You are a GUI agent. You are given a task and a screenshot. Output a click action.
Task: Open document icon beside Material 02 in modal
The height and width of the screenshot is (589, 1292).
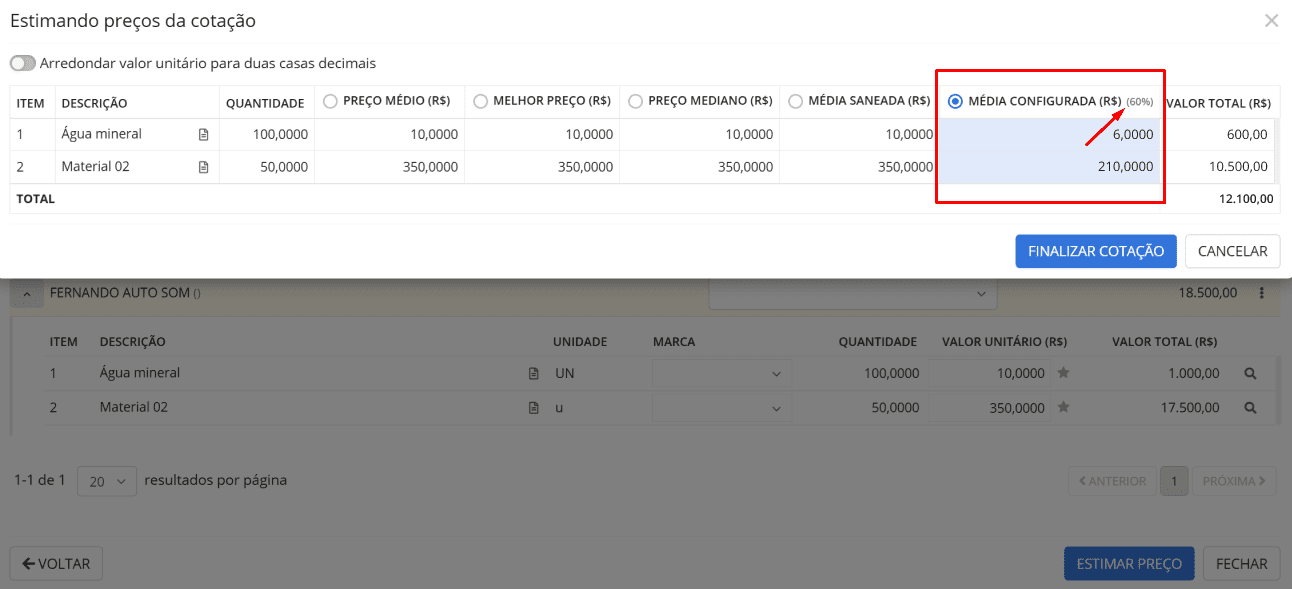[204, 167]
